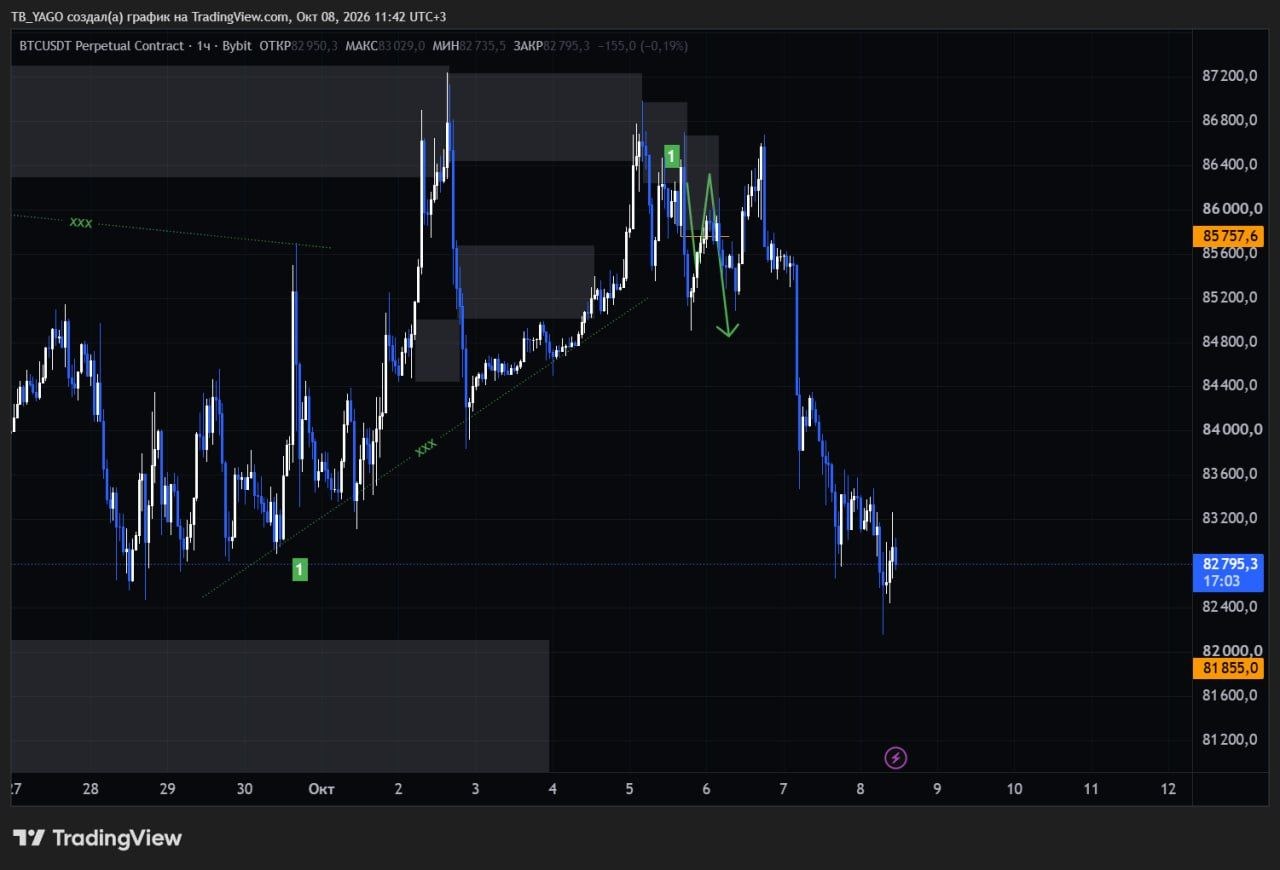Click the МИН value 82735,5
The image size is (1280, 870).
pyautogui.click(x=483, y=46)
